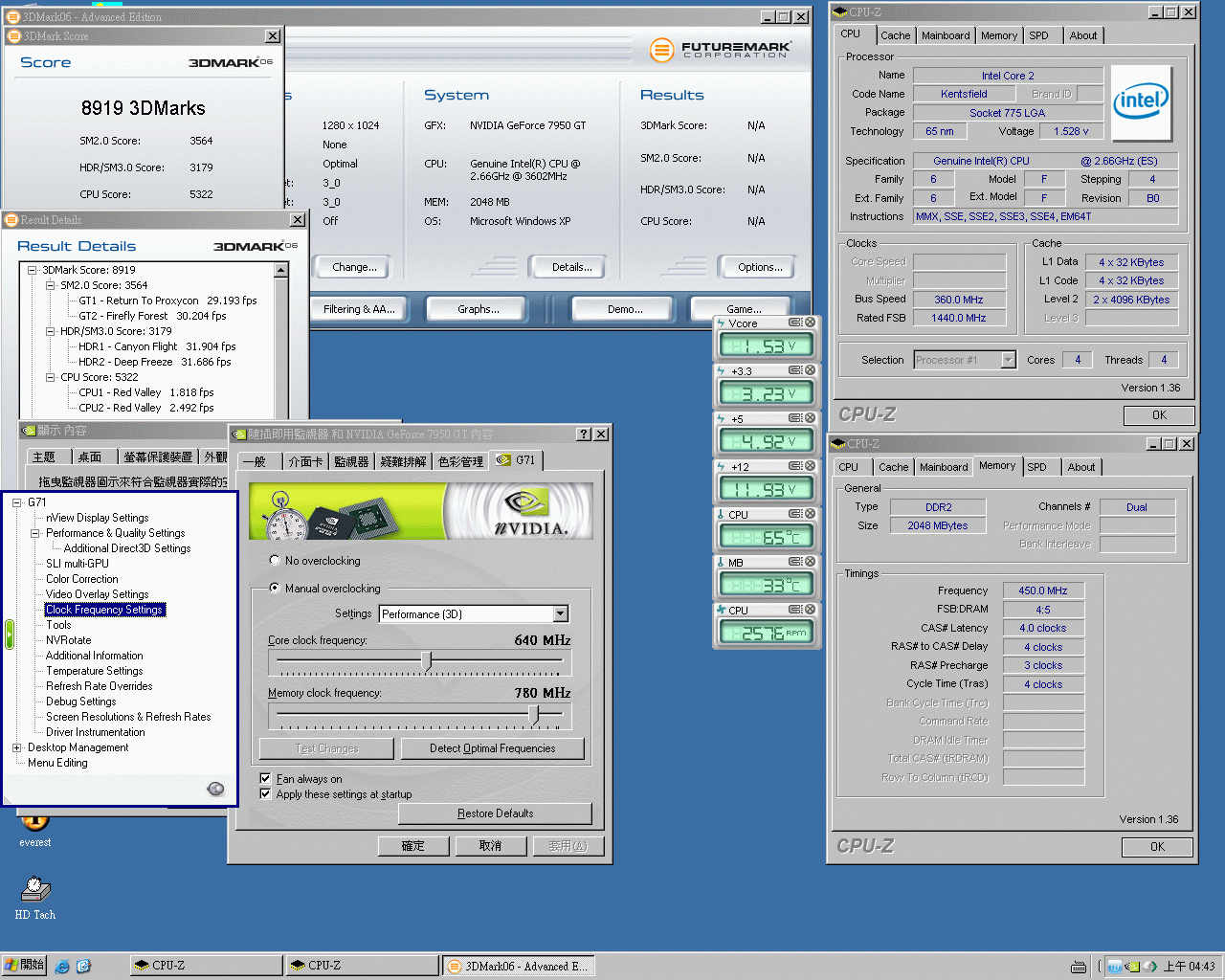Collapse the CPU Score: 5322 node
The width and height of the screenshot is (1225, 980).
(x=50, y=377)
